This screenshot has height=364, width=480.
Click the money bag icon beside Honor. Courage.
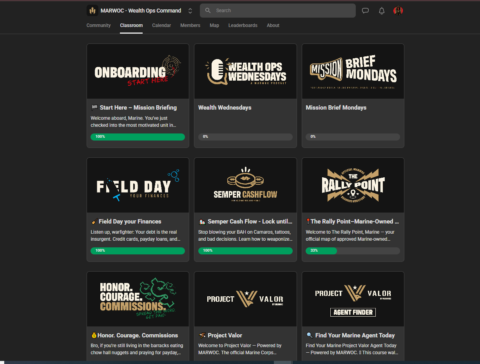coord(94,335)
